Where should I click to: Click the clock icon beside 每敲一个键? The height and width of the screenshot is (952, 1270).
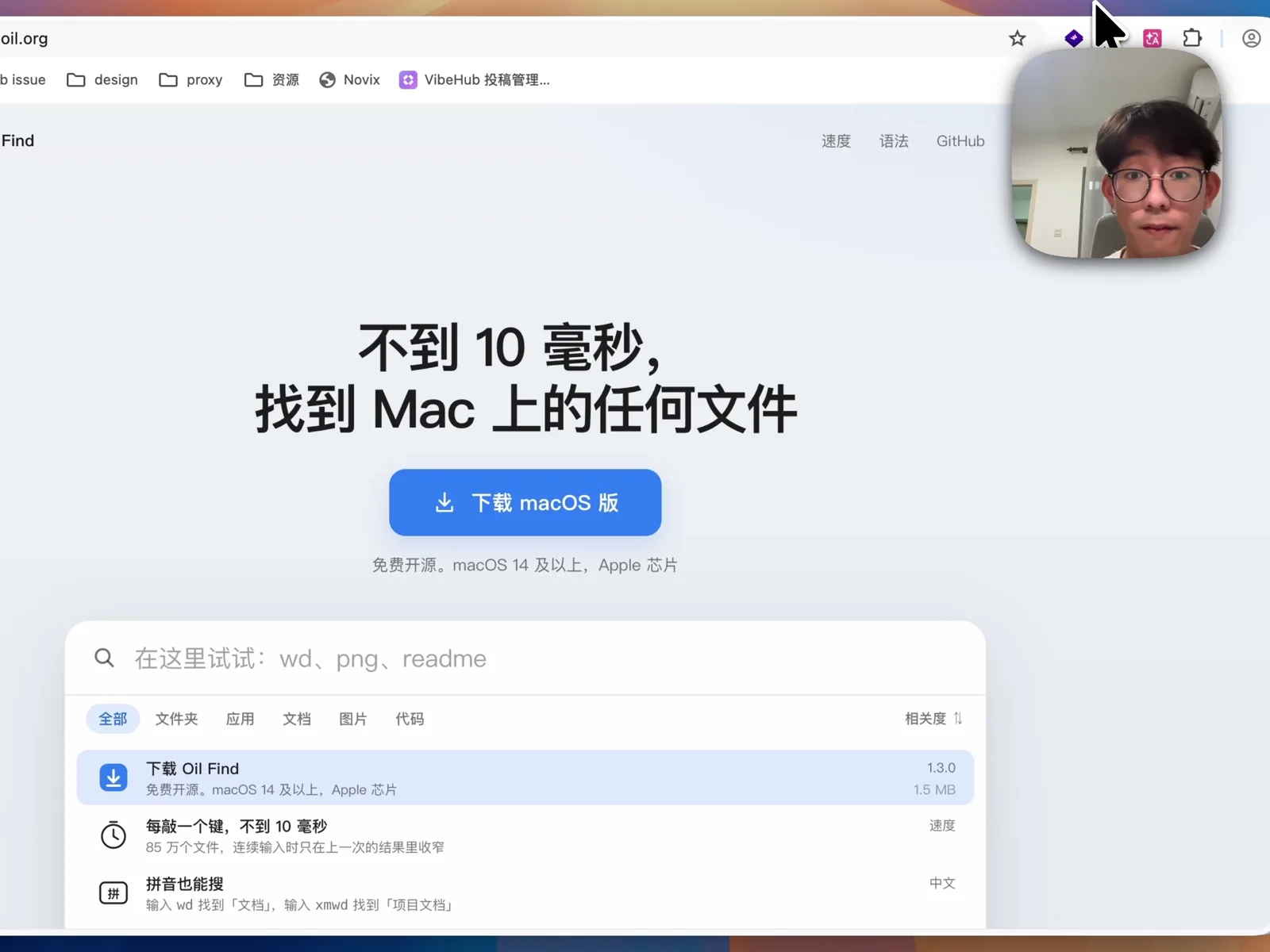[x=114, y=835]
